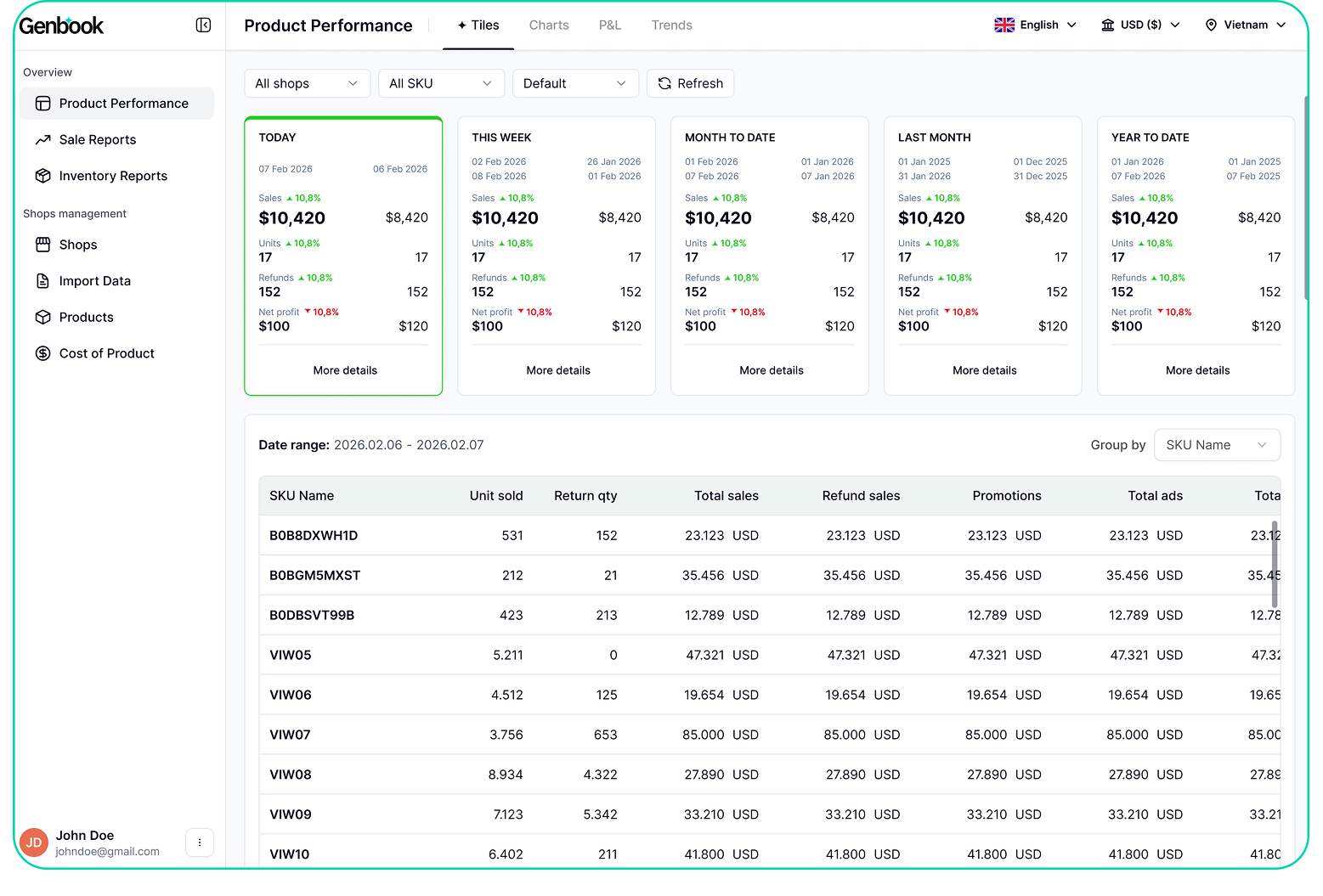The image size is (1323, 896).
Task: Click More details on YEAR TO DATE card
Action: (x=1198, y=370)
